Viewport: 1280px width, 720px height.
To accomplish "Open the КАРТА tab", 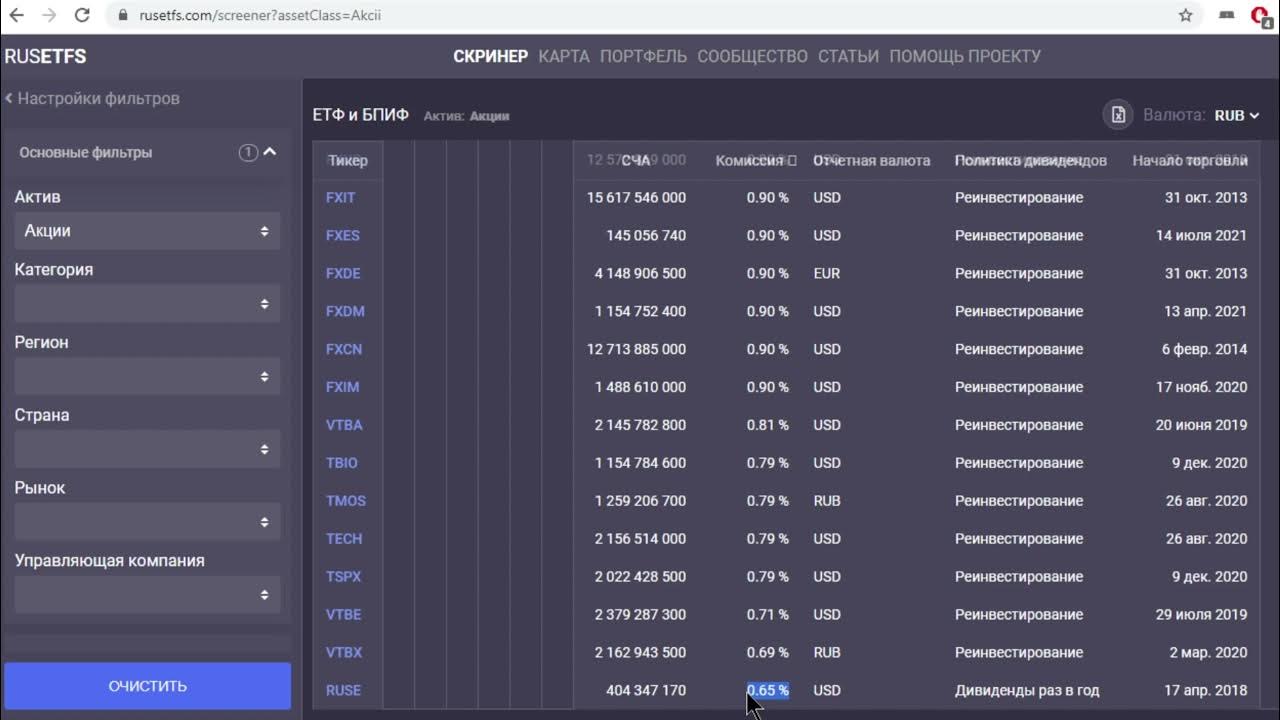I will click(564, 56).
